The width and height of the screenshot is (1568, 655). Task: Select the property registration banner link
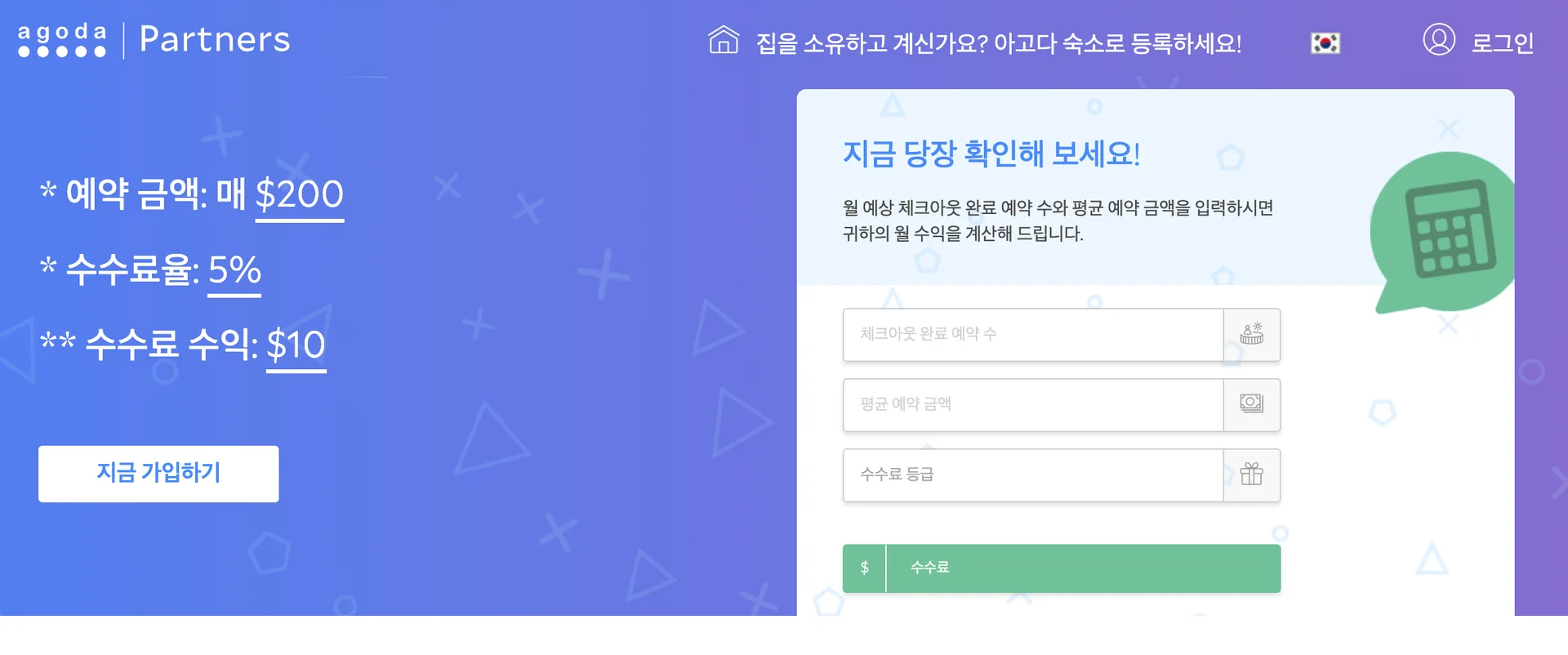pyautogui.click(x=998, y=44)
